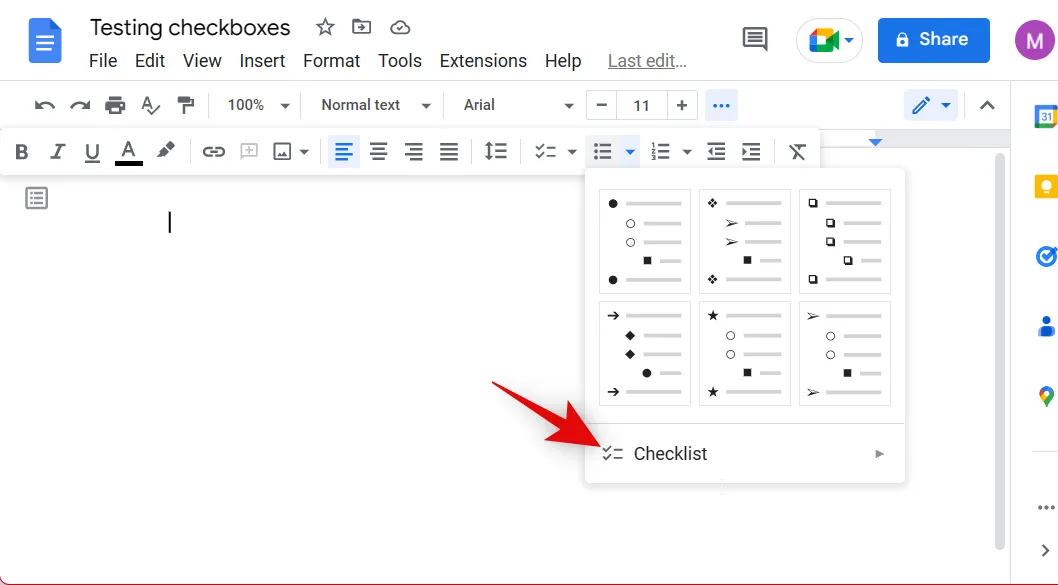Viewport: 1058px width, 585px height.
Task: Open the Google Meet call button
Action: click(829, 40)
